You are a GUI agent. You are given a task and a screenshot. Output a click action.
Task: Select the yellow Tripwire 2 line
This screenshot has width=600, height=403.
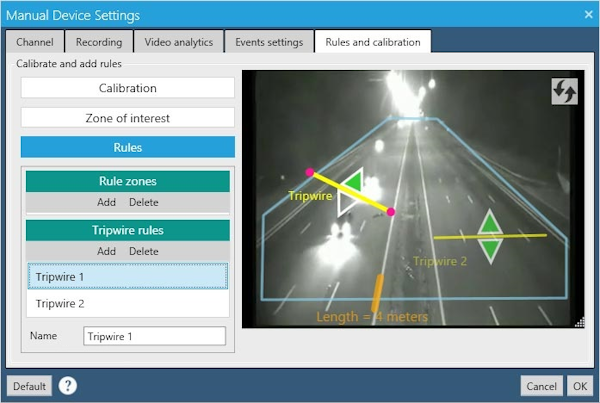tap(490, 237)
